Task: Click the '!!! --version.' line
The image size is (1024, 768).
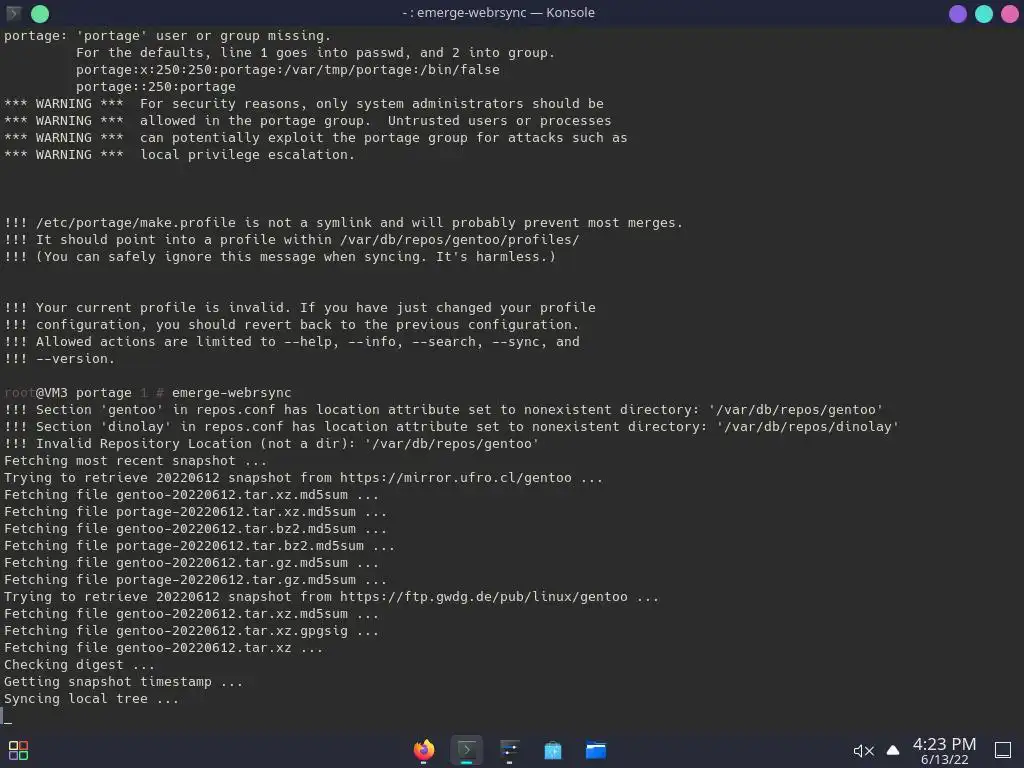Action: tap(59, 359)
